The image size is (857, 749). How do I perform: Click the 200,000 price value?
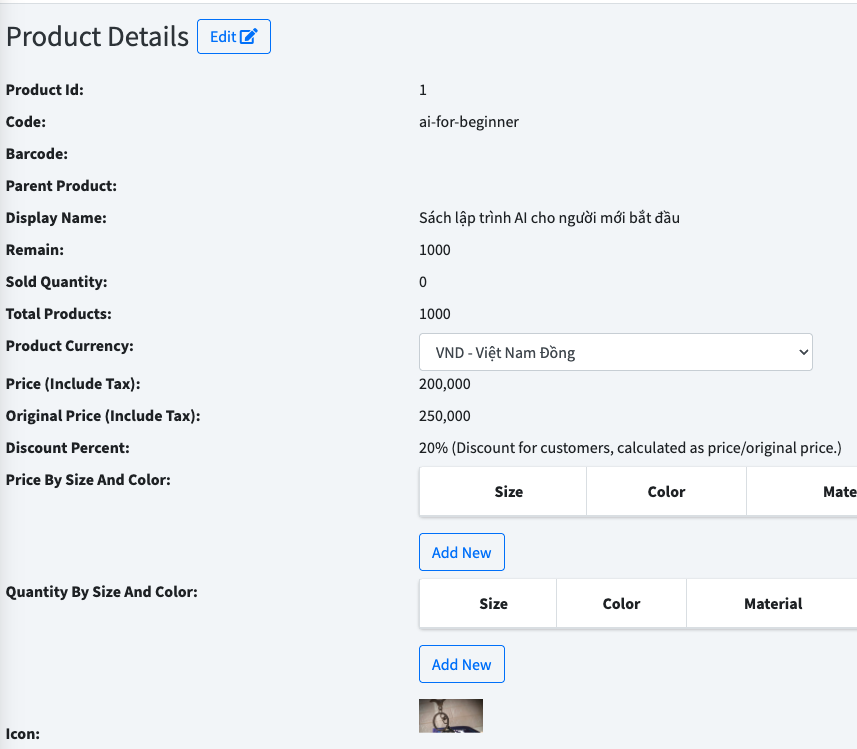tap(445, 384)
